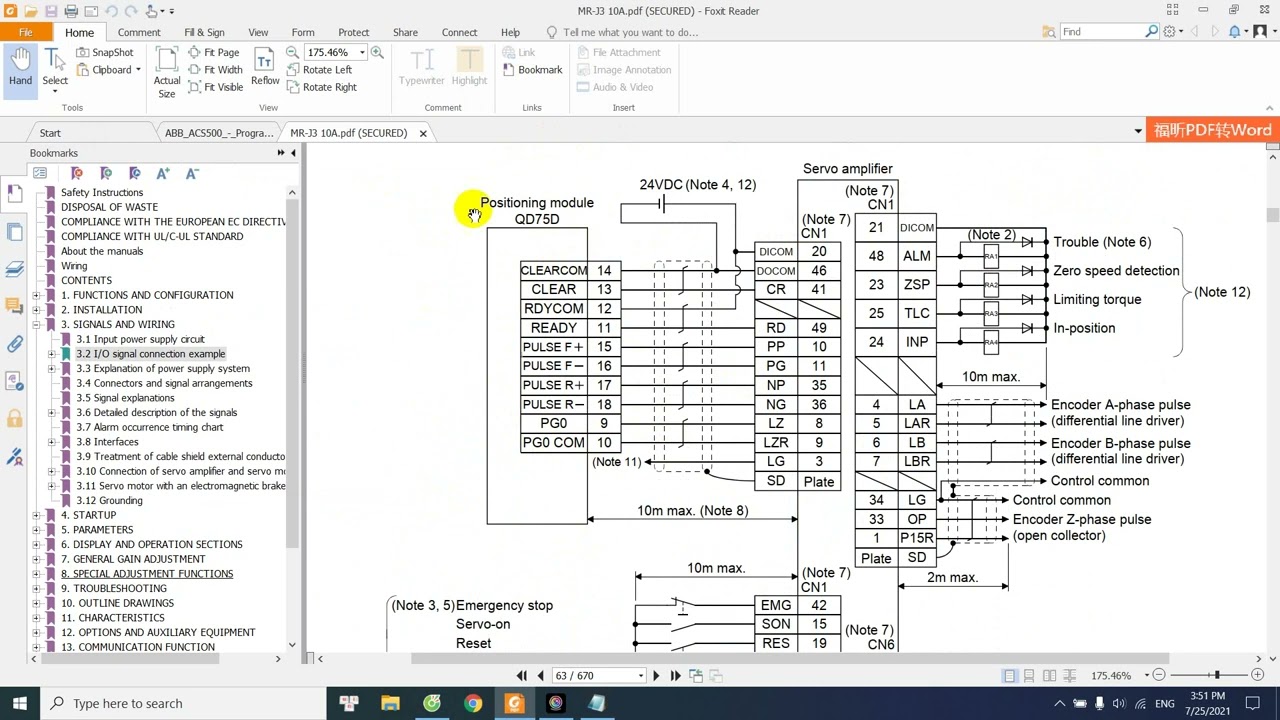Close the MR-J3 10A.pdf tab
Screen dimensions: 1280x720
tap(423, 133)
